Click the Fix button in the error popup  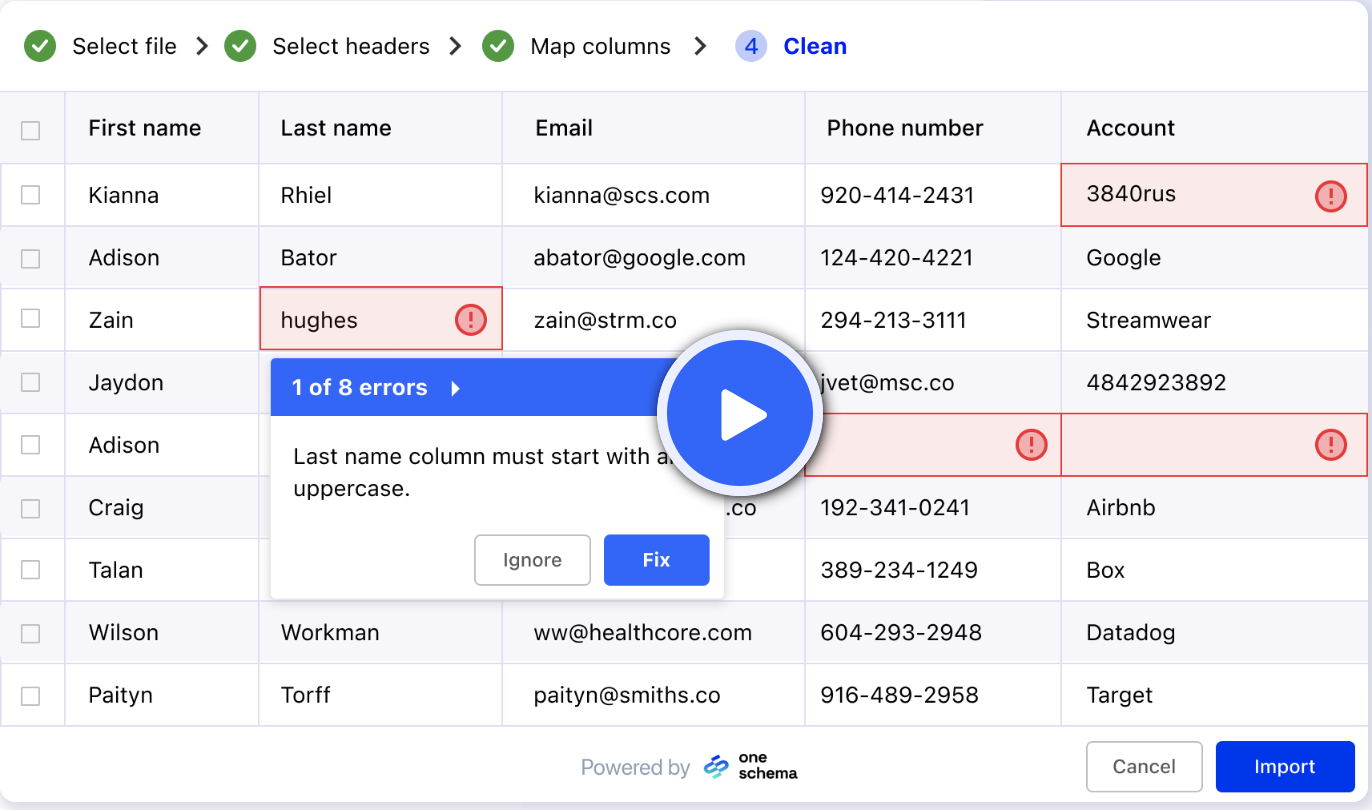[656, 560]
